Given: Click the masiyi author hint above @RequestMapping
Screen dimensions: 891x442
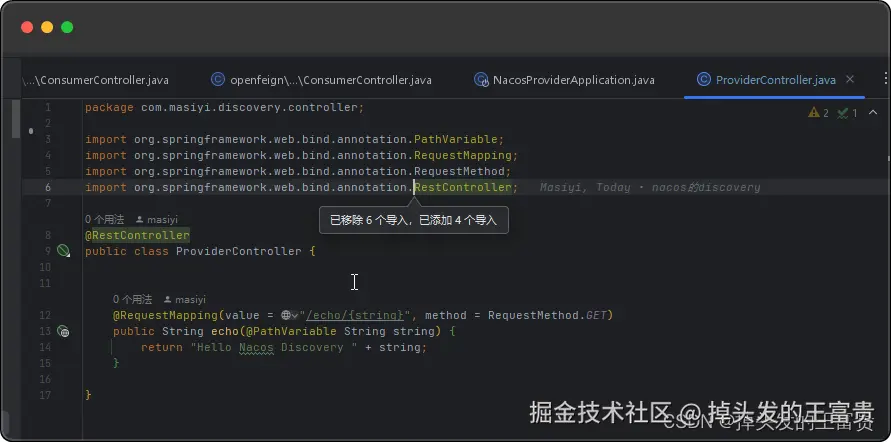Looking at the screenshot, I should coord(185,299).
